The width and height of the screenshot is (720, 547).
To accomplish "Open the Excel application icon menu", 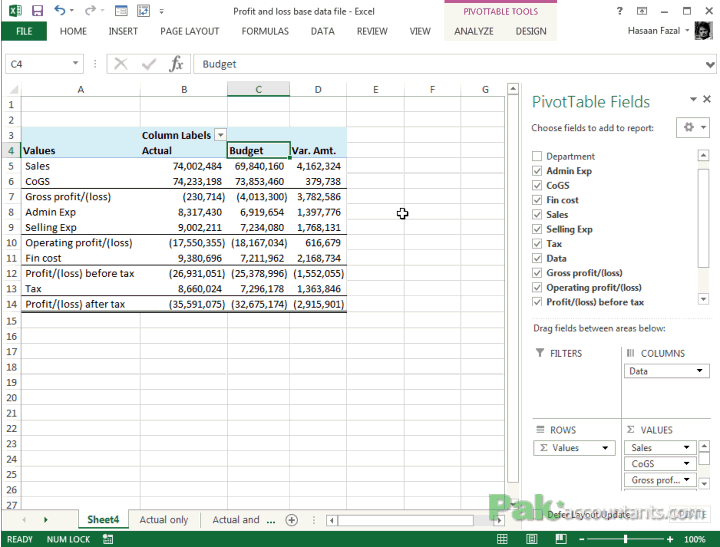I will pyautogui.click(x=15, y=11).
